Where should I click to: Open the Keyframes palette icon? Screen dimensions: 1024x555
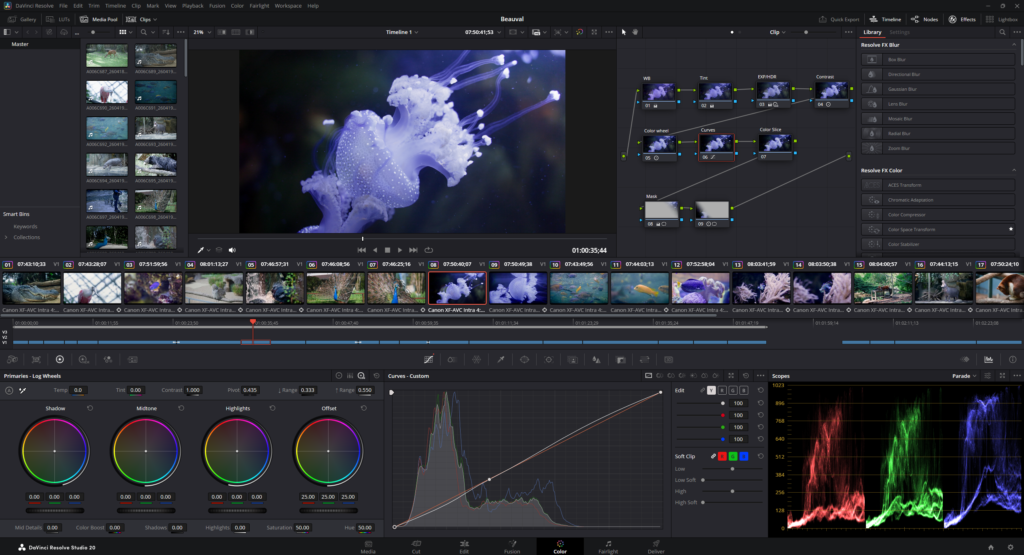coord(965,360)
